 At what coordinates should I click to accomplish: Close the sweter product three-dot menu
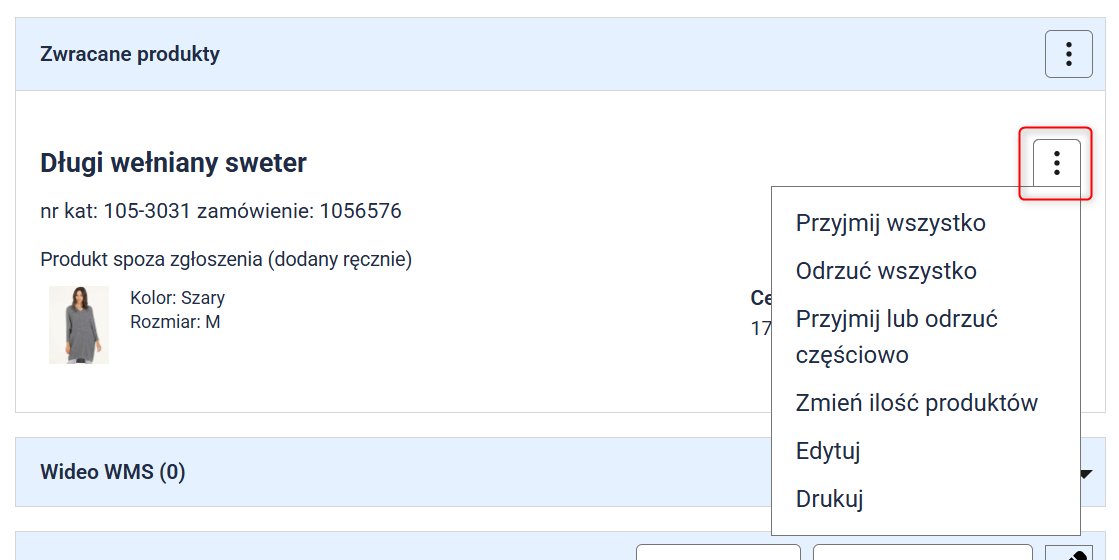tap(1056, 163)
